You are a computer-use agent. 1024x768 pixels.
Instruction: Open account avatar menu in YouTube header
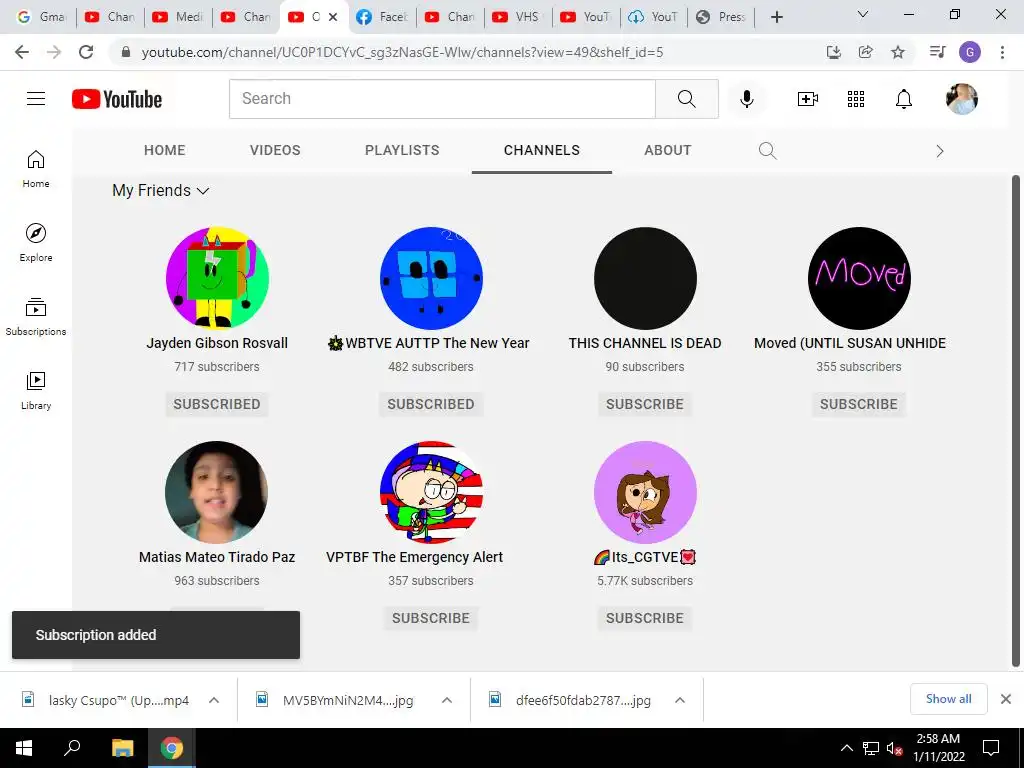coord(961,99)
